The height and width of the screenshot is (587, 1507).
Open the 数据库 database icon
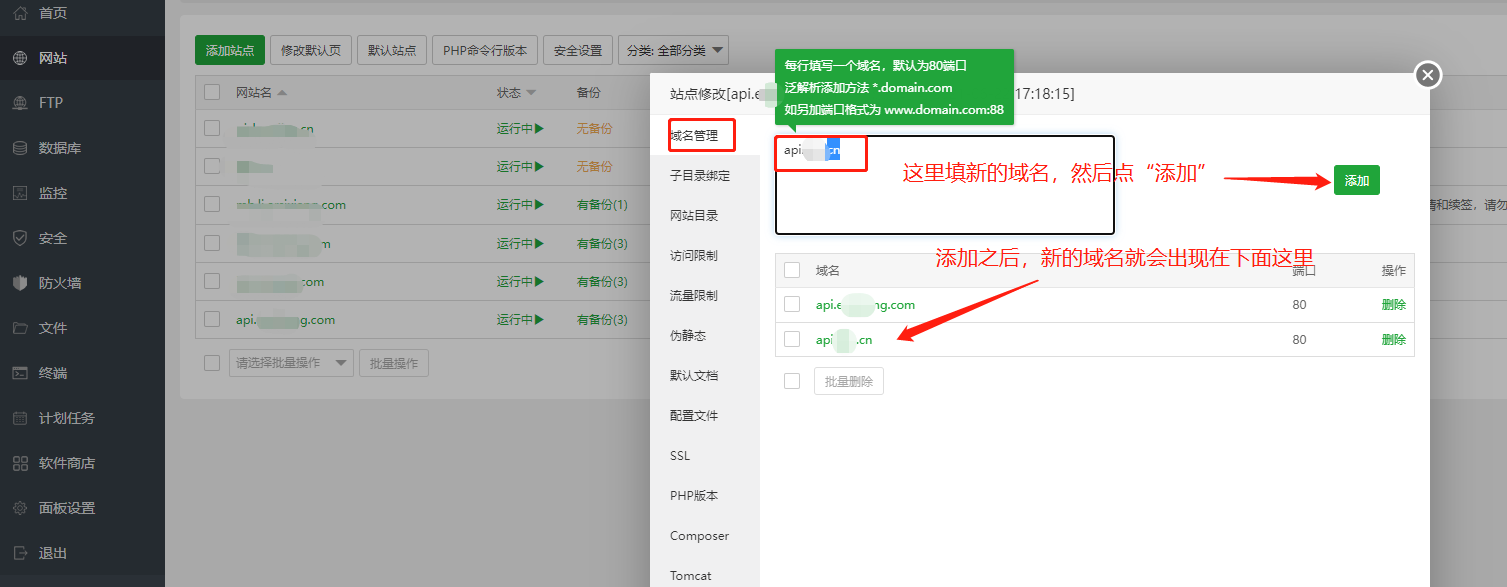pos(20,148)
